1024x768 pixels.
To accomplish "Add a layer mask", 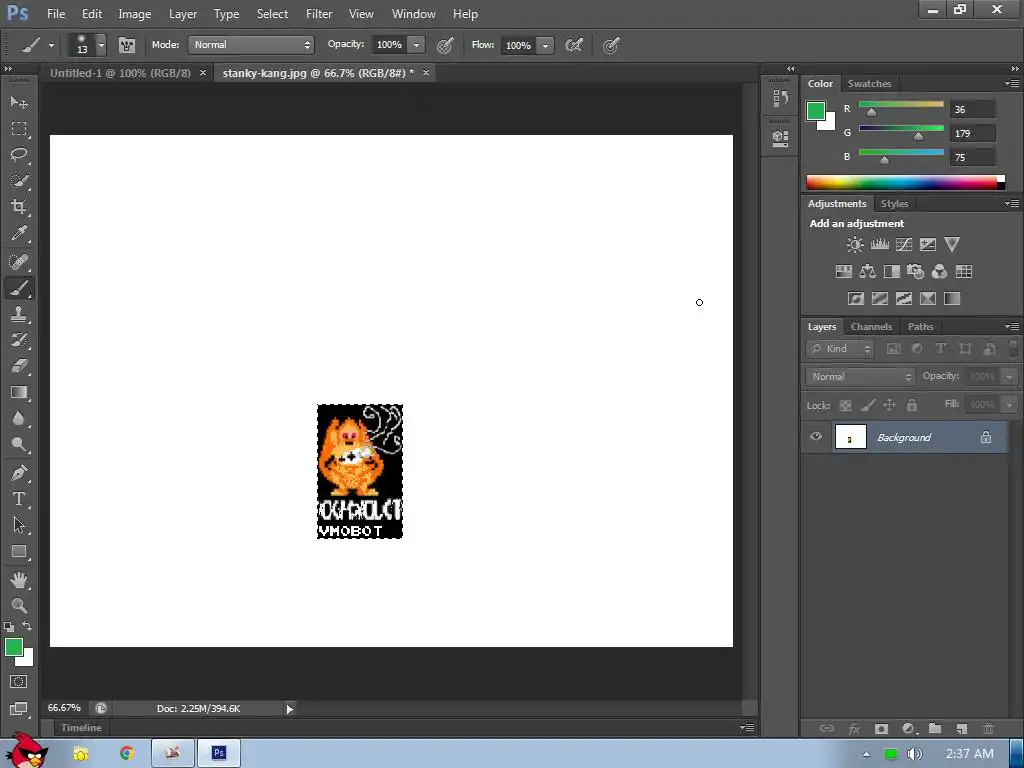I will 881,728.
